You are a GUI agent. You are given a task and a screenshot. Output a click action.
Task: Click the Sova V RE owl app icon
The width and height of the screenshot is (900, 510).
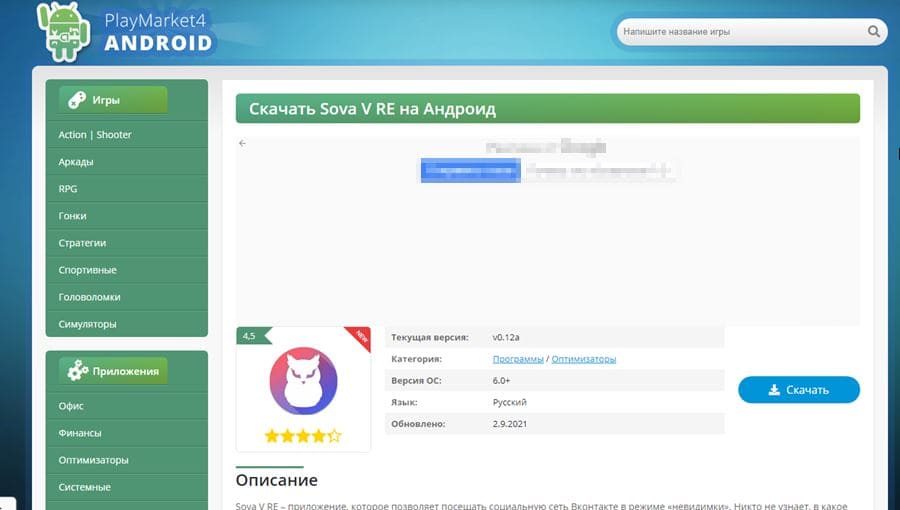(304, 380)
